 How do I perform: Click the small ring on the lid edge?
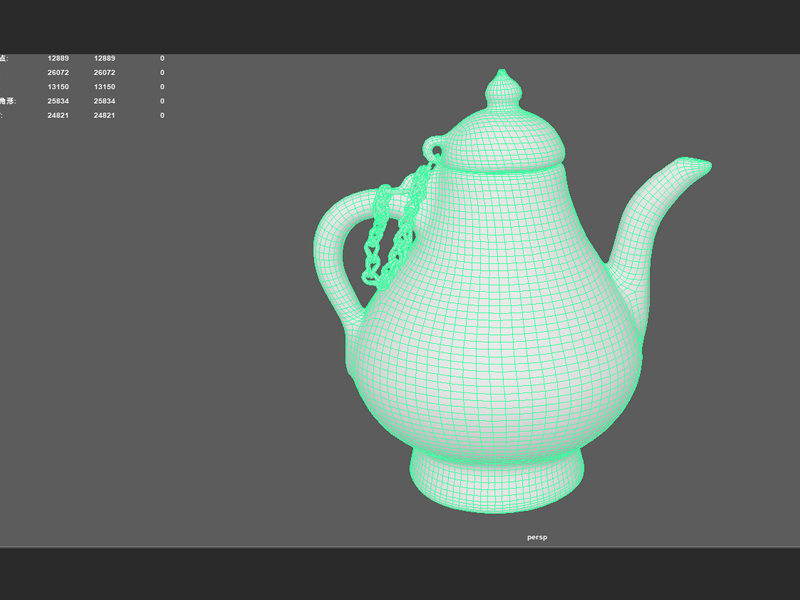coord(434,149)
